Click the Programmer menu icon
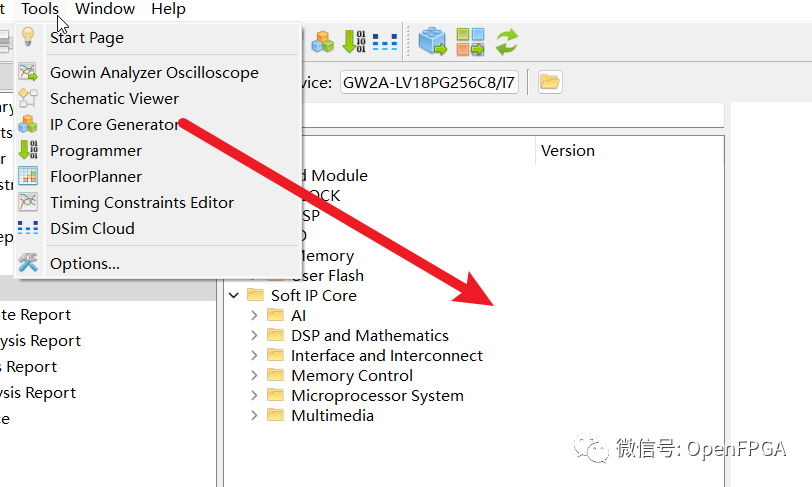The width and height of the screenshot is (812, 487). click(28, 151)
